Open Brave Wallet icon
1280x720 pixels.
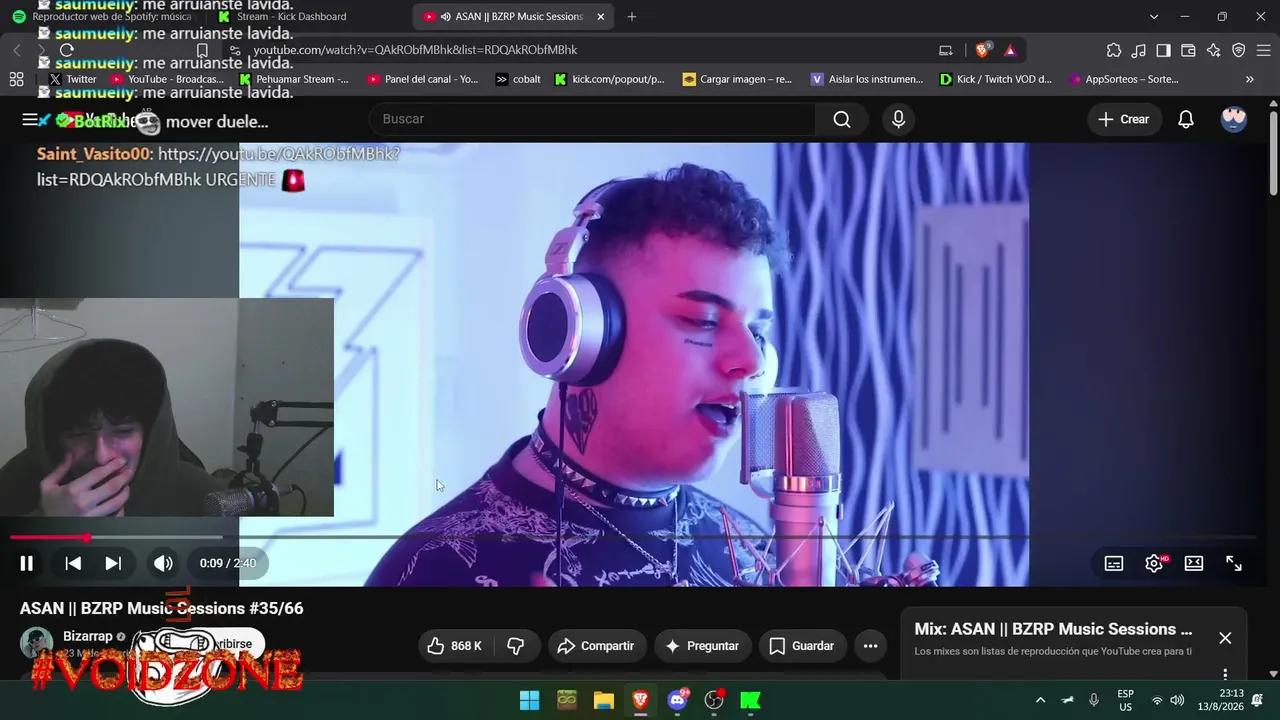[1189, 50]
